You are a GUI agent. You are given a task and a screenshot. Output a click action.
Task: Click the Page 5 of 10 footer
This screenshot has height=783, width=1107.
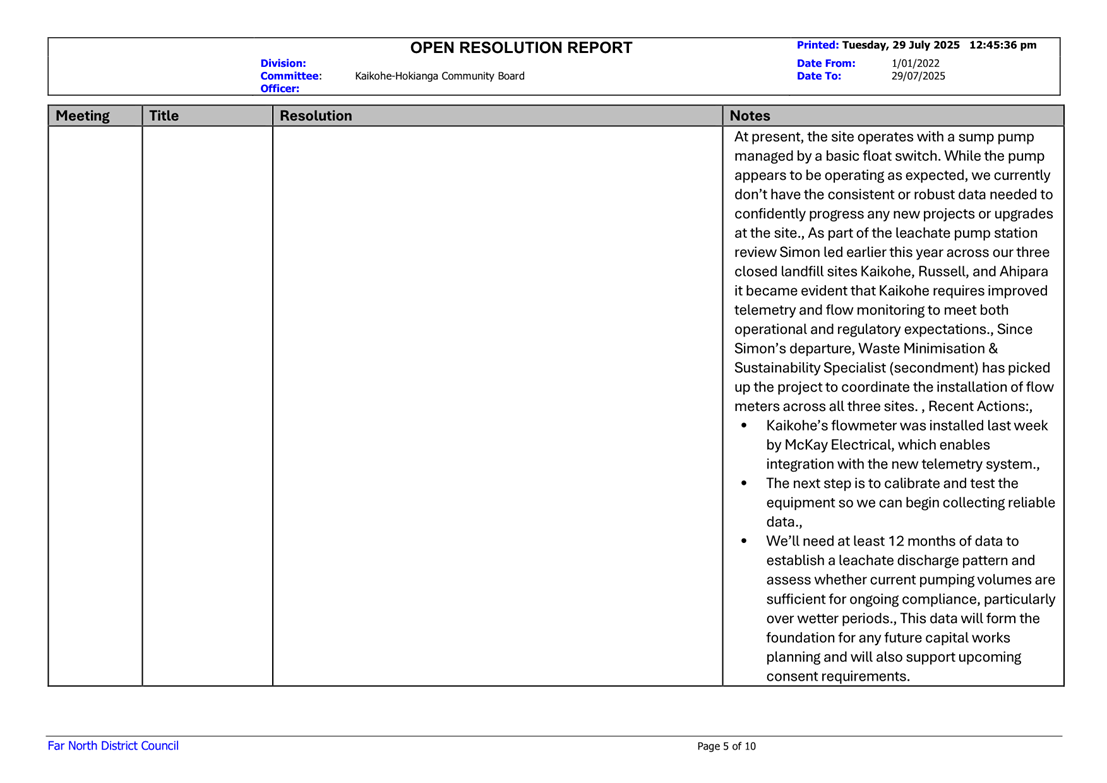726,746
